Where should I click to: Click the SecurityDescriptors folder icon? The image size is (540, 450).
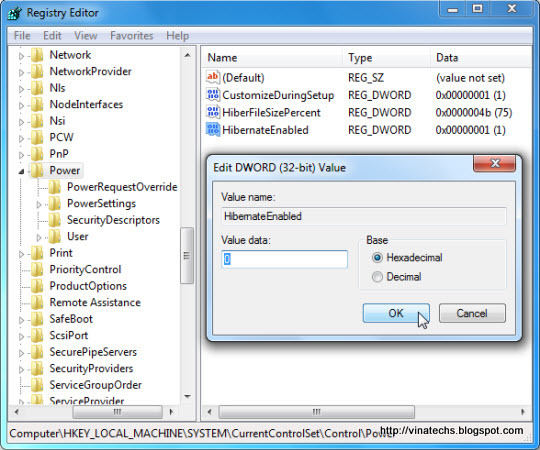tap(55, 220)
